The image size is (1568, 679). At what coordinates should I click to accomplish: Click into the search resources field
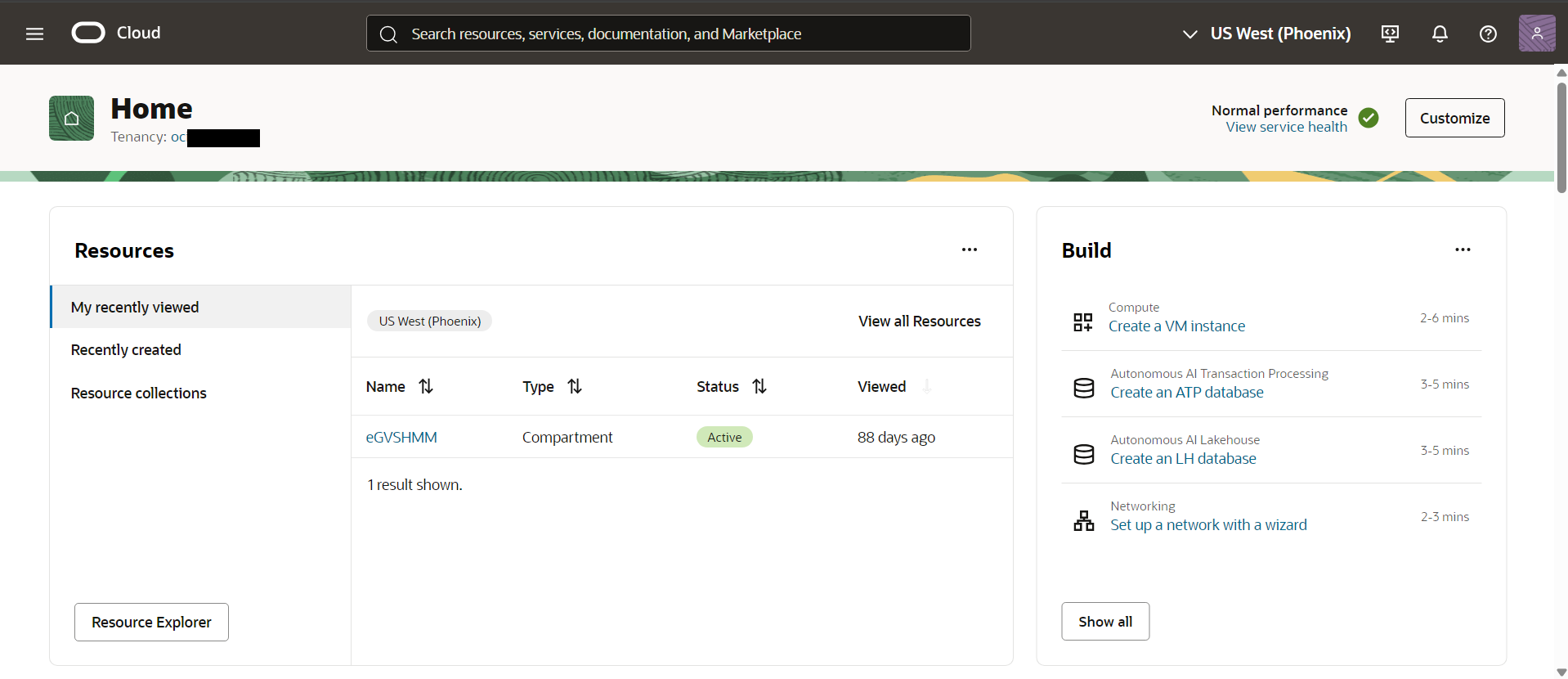click(x=670, y=34)
